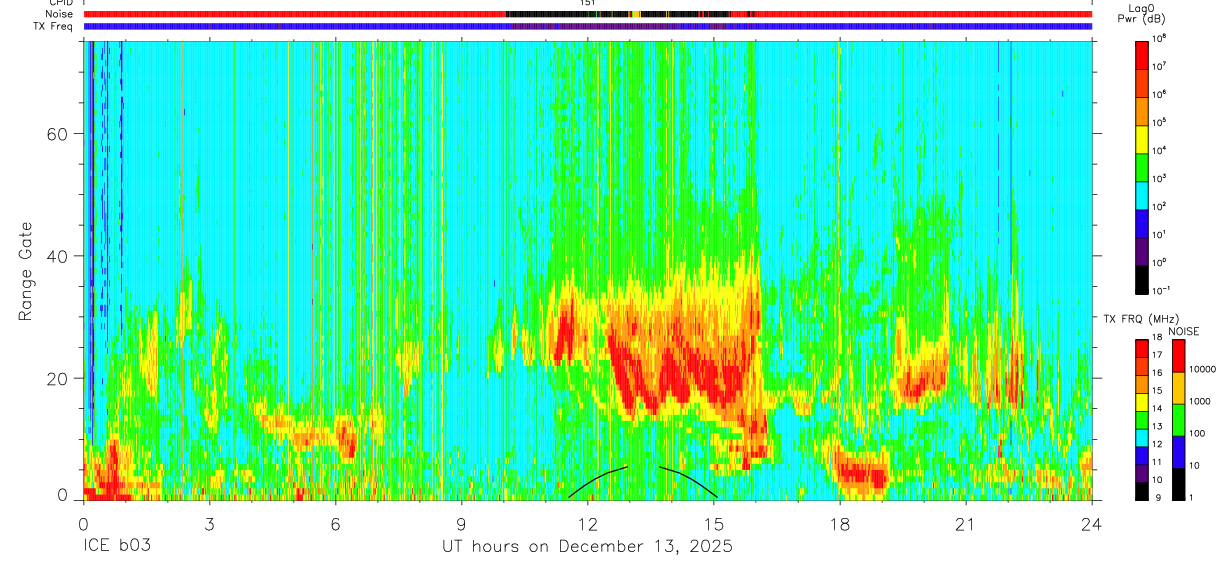Select the orange 1000–10000 NOISE segment
The image size is (1228, 567).
coord(1178,388)
